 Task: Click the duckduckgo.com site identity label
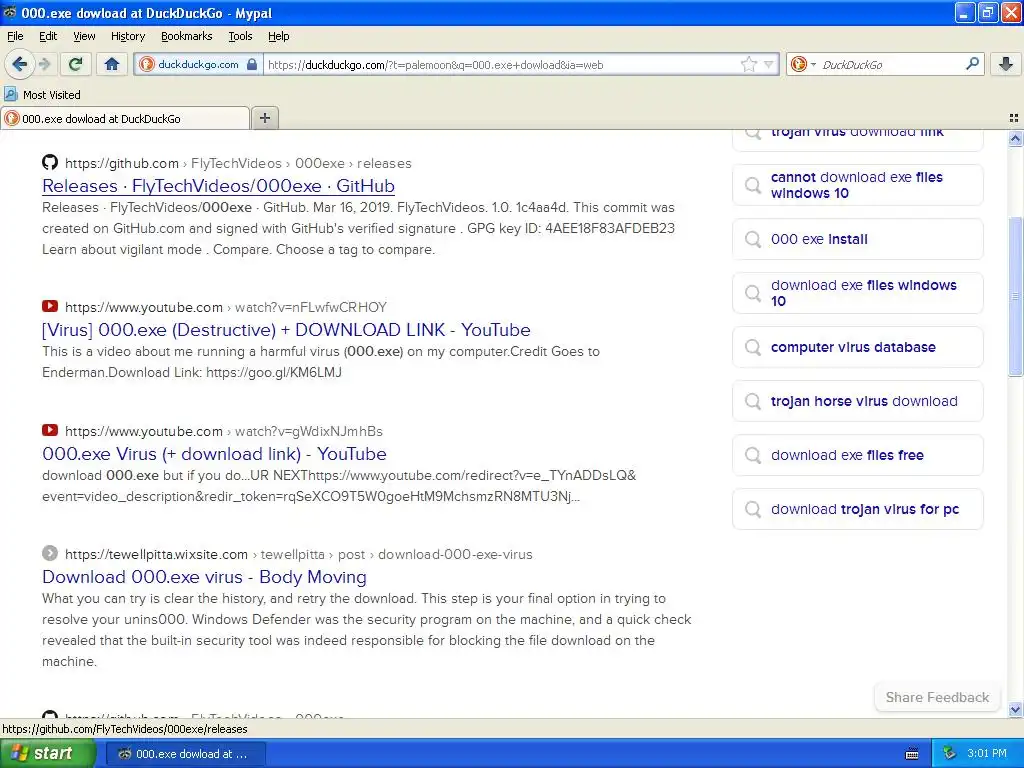click(x=198, y=64)
